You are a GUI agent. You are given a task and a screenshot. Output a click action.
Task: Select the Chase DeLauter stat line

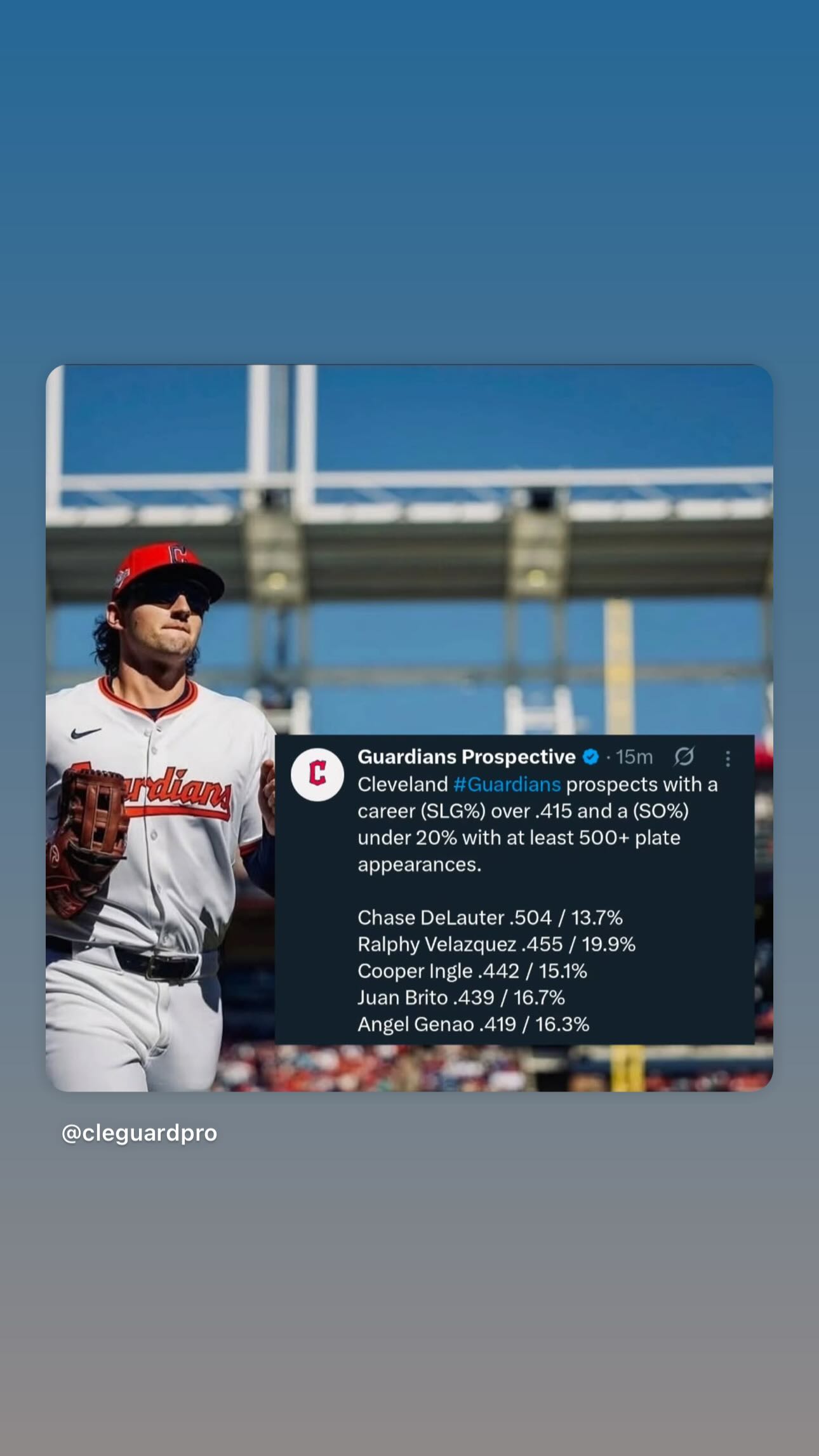489,918
